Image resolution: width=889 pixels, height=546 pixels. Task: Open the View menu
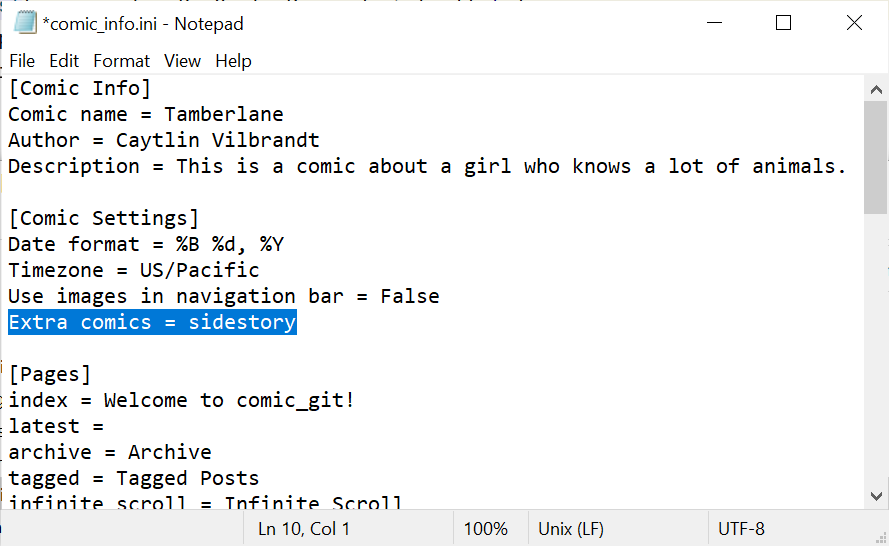click(x=182, y=61)
